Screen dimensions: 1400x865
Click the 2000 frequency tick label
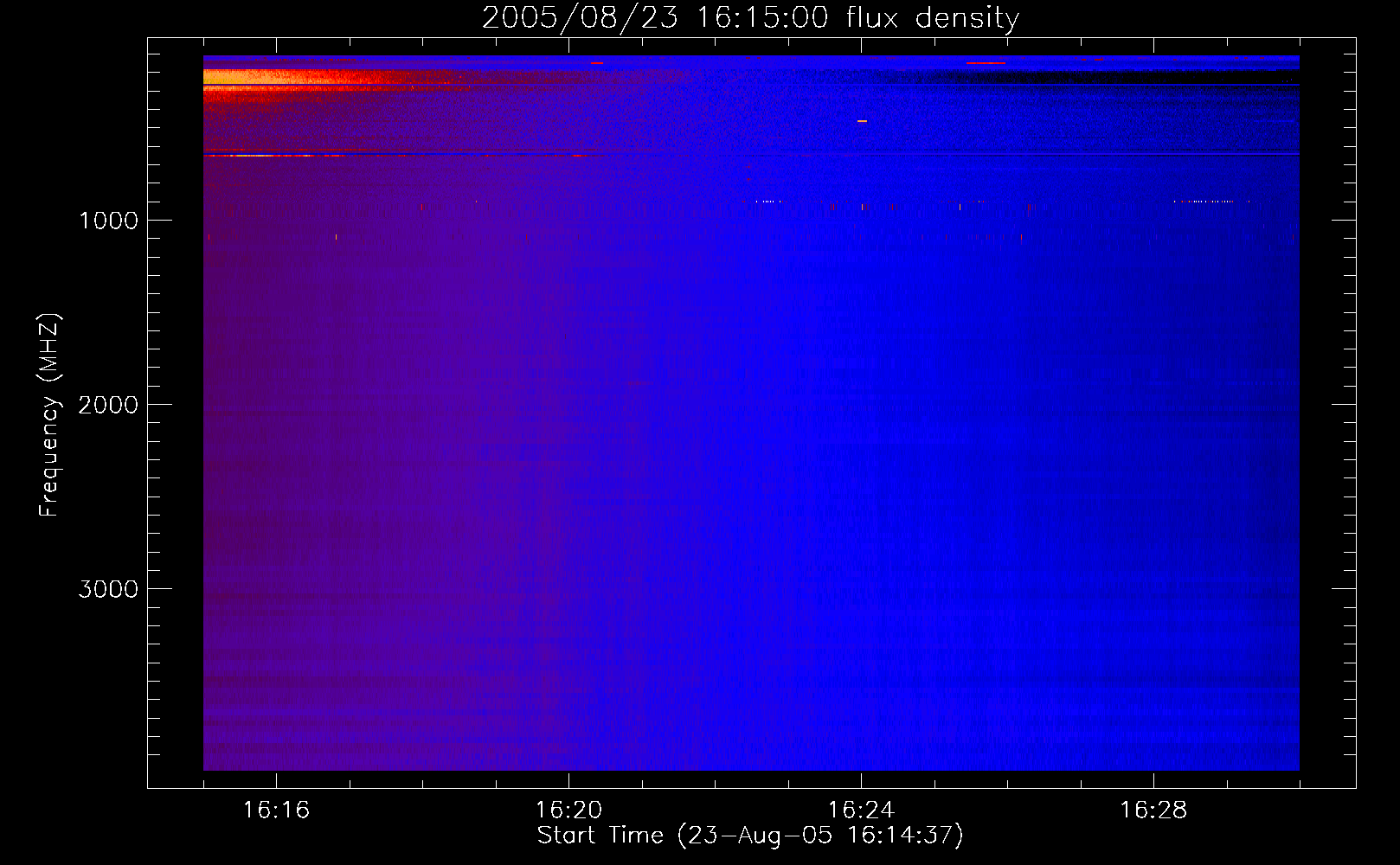point(108,405)
